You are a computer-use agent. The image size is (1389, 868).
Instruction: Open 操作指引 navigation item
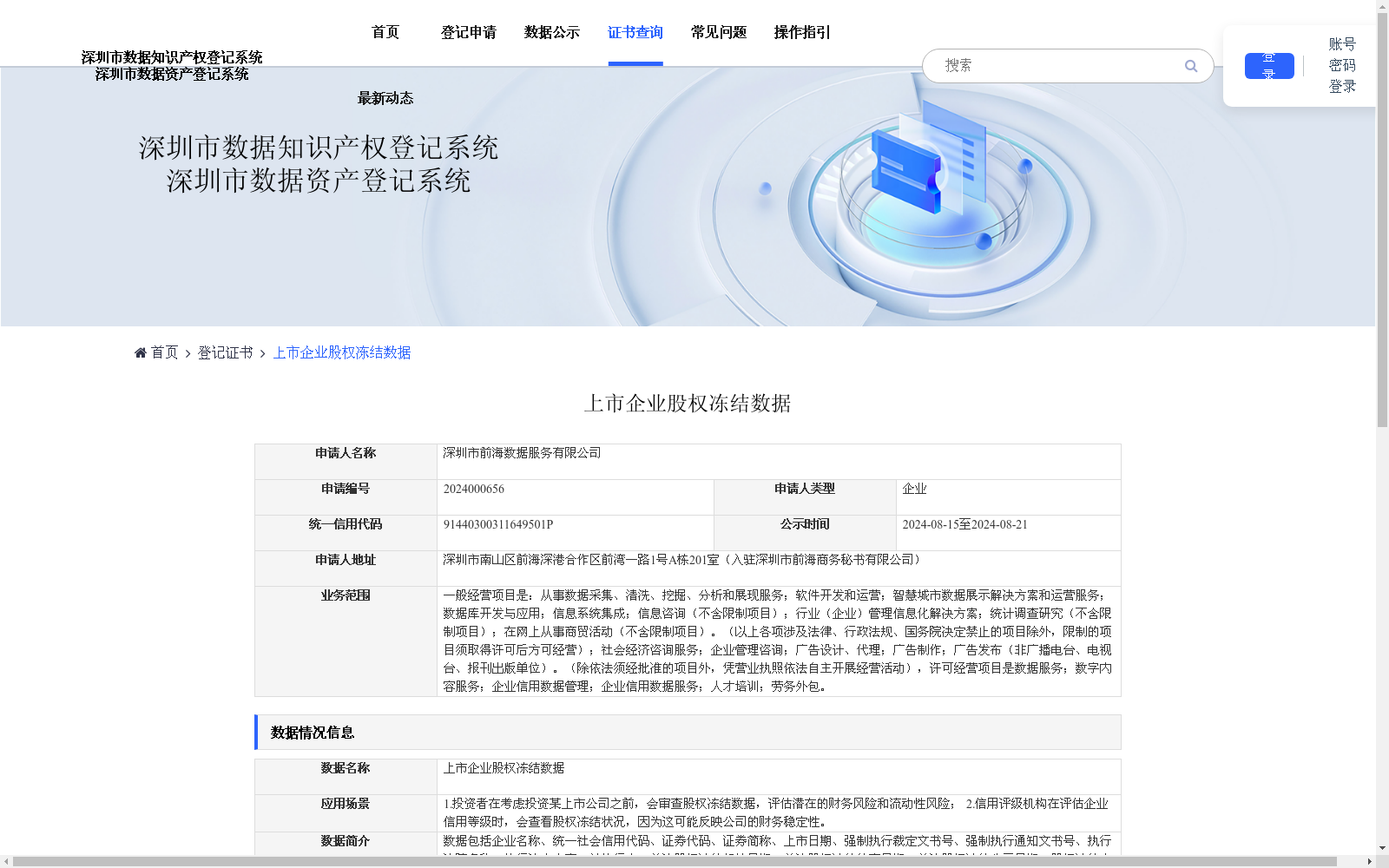802,32
